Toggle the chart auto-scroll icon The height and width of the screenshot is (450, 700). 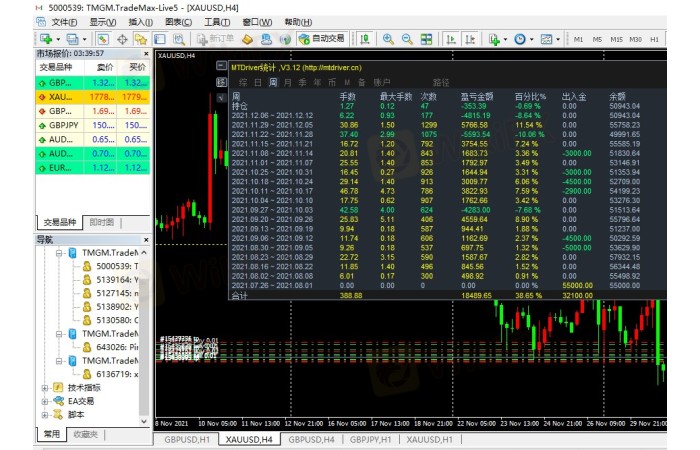click(x=451, y=39)
